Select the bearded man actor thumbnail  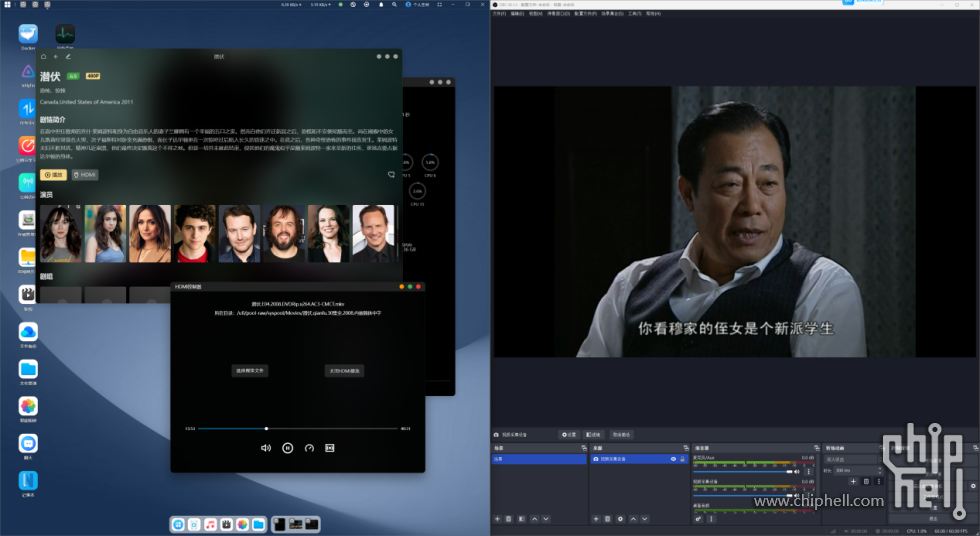click(x=284, y=234)
